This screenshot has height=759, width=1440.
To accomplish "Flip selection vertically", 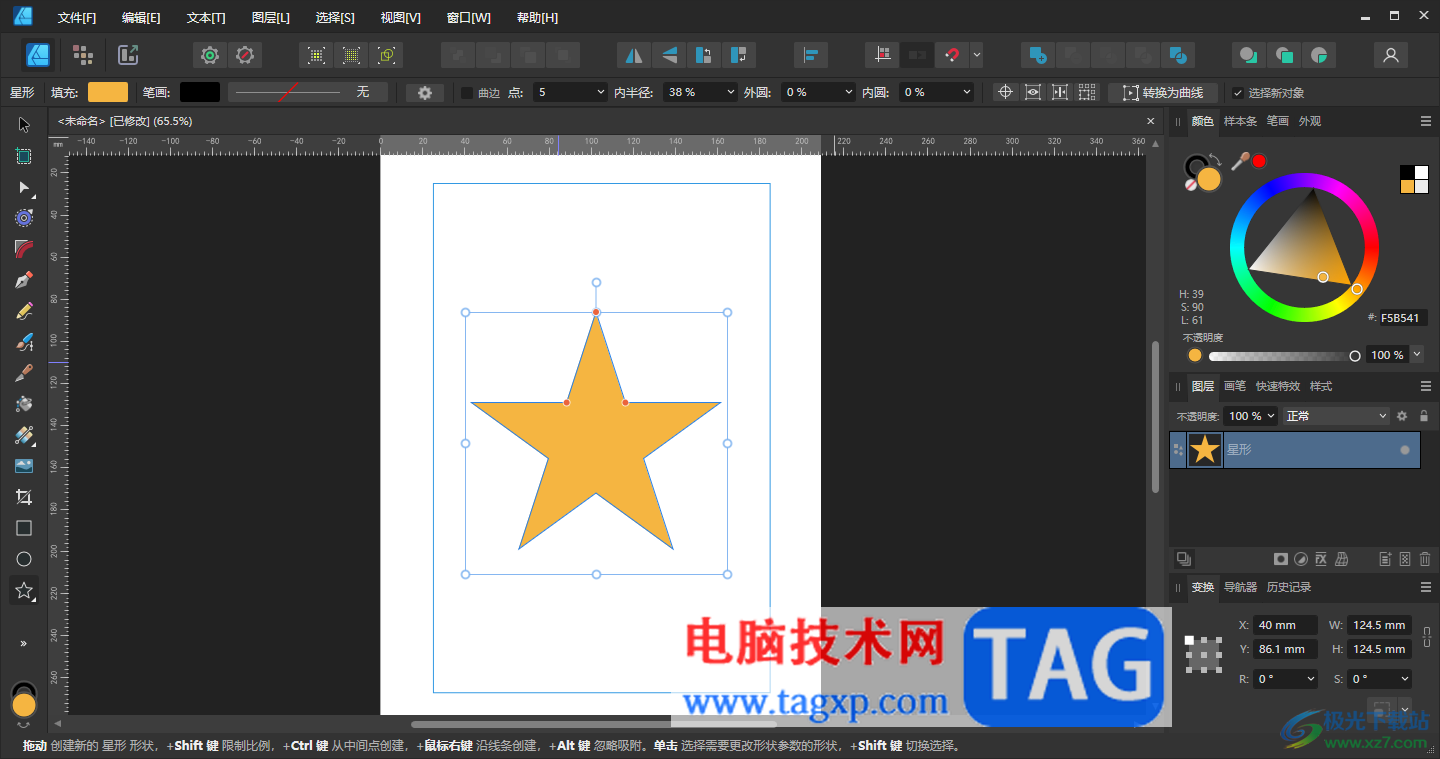I will tap(668, 55).
